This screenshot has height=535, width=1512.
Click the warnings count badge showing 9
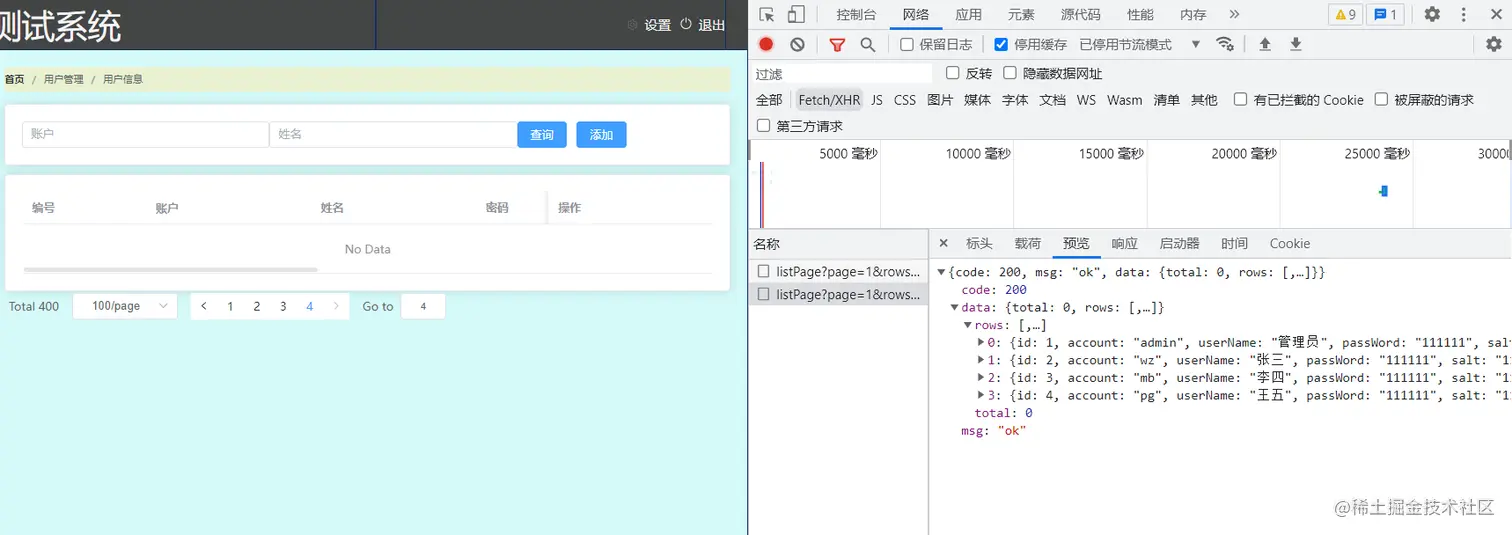(x=1345, y=14)
